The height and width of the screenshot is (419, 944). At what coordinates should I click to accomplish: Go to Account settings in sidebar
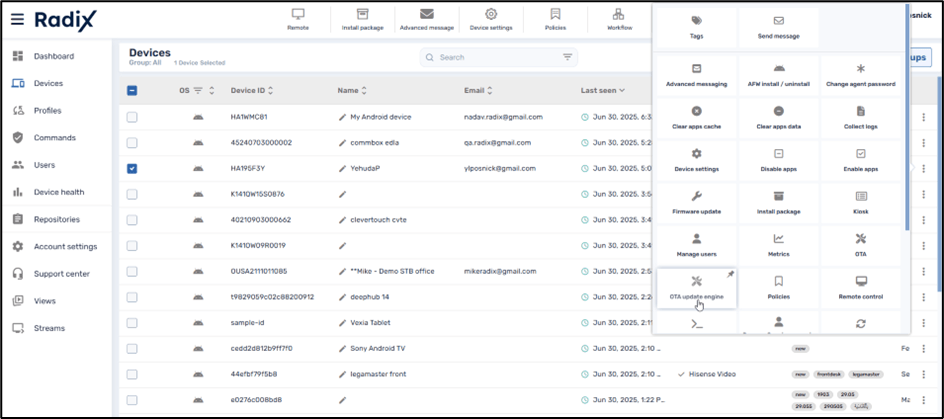(65, 246)
